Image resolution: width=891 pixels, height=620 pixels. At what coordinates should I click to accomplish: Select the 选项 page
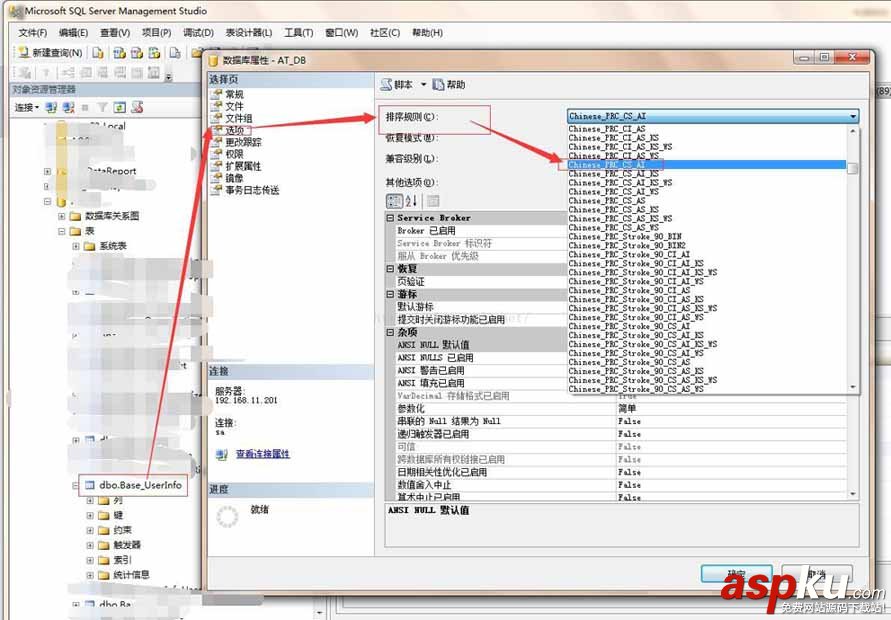pos(235,130)
